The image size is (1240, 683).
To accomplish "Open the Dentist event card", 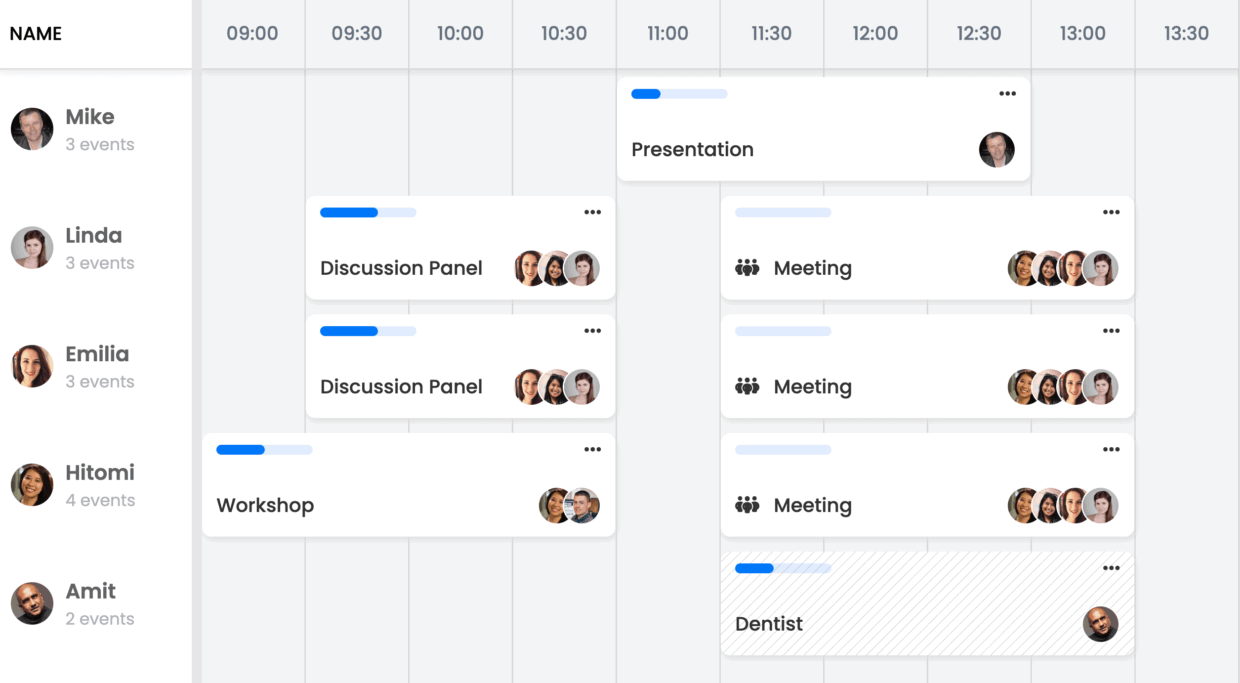I will click(x=927, y=604).
